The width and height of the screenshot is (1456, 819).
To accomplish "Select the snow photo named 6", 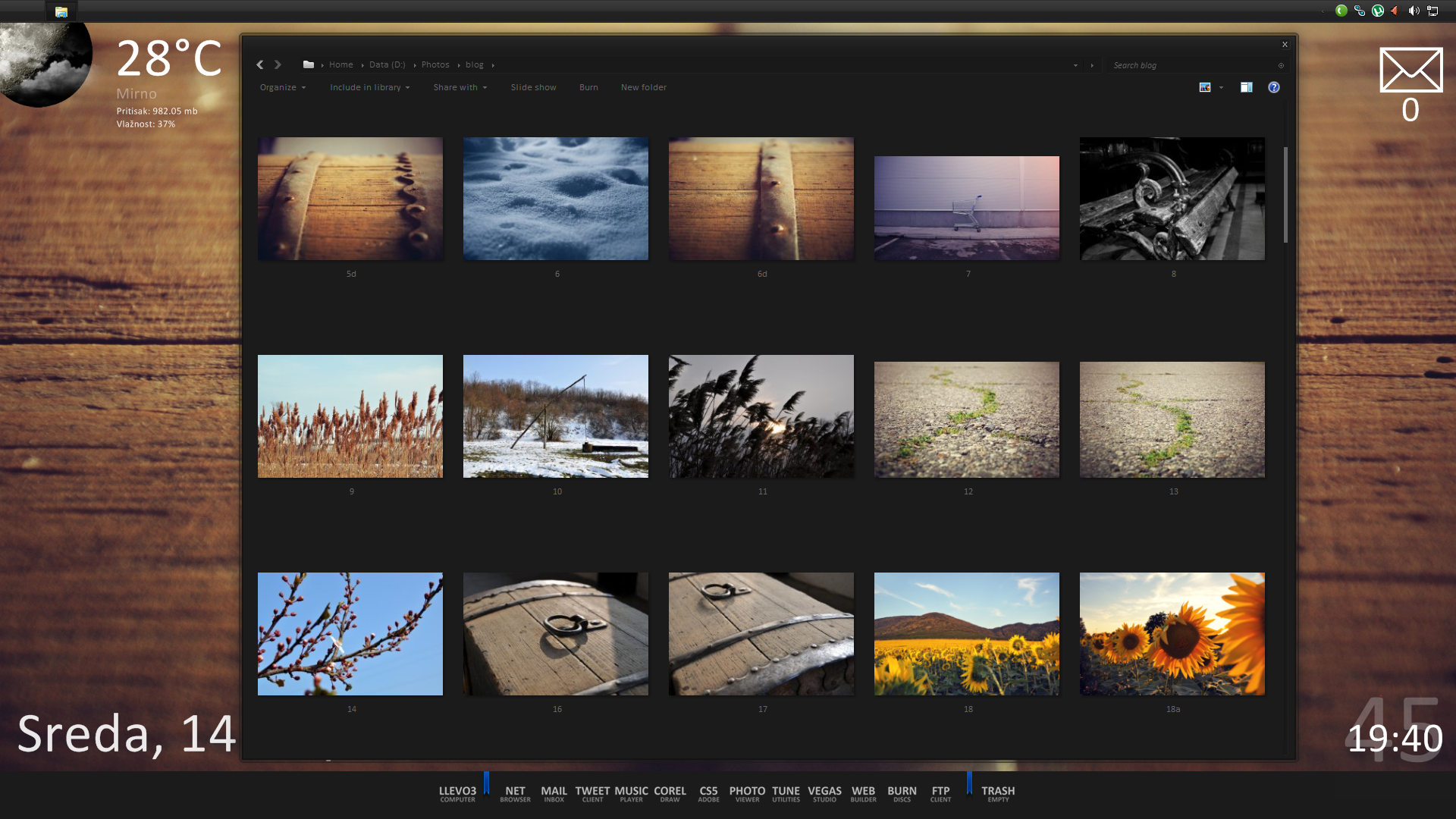I will click(x=556, y=199).
